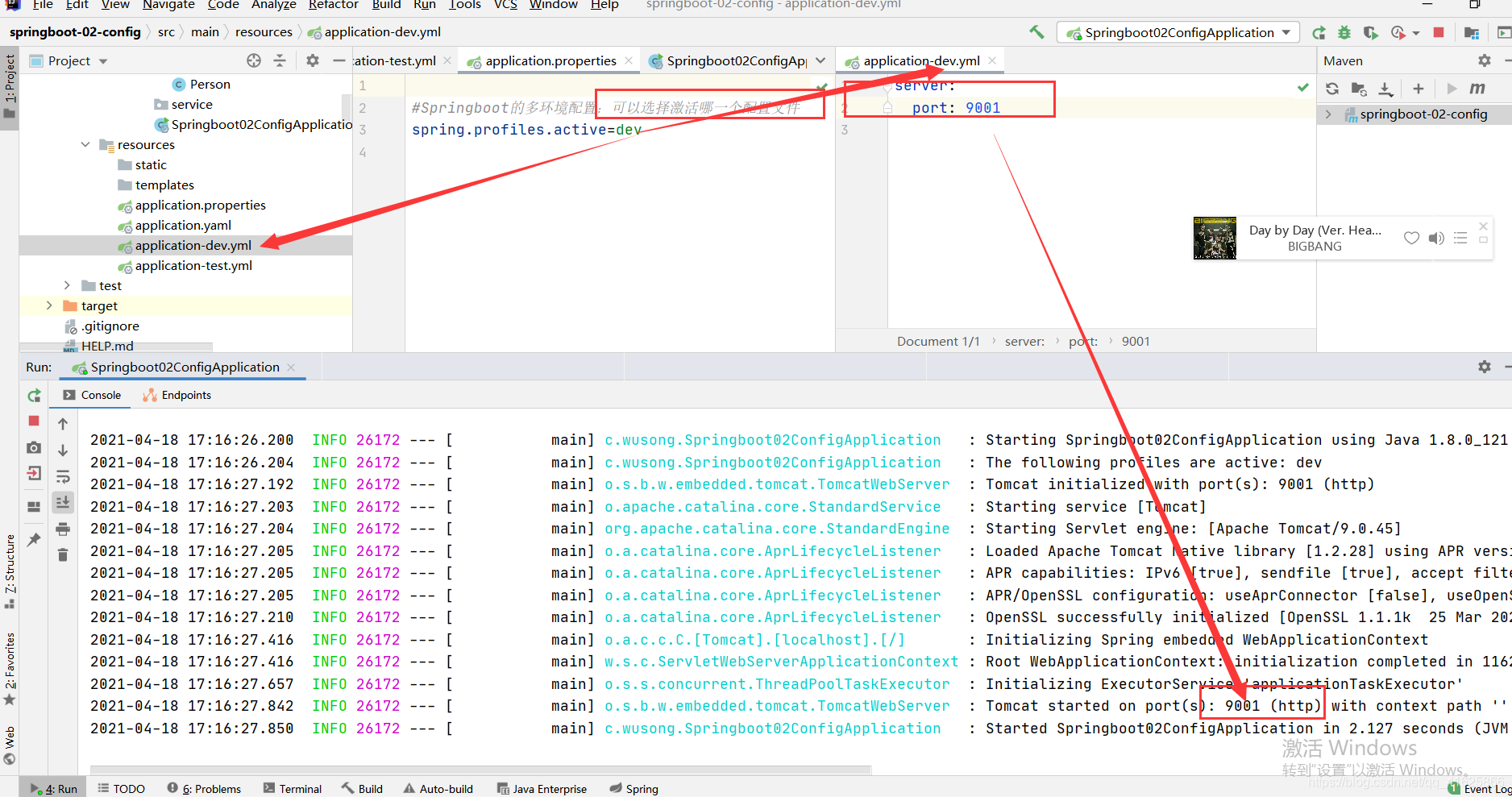Open Auto-build tool window

pos(438,788)
